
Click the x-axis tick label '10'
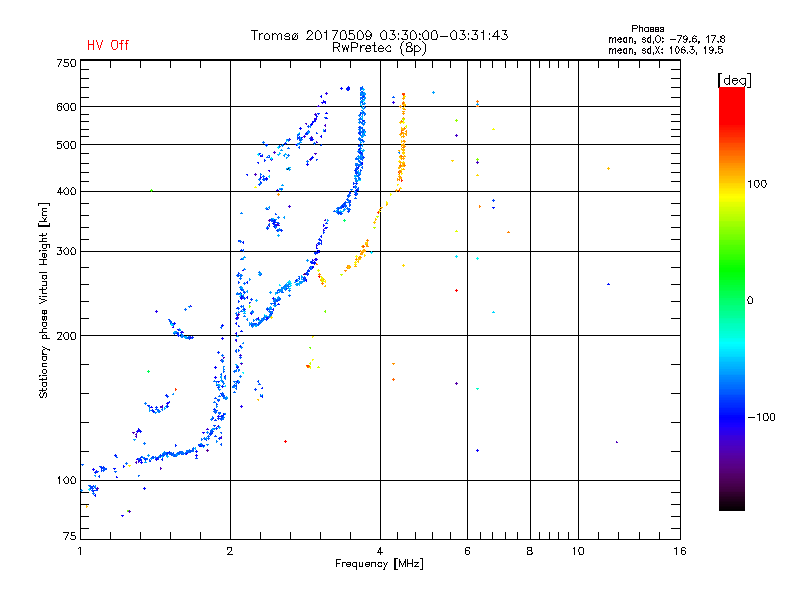click(578, 551)
